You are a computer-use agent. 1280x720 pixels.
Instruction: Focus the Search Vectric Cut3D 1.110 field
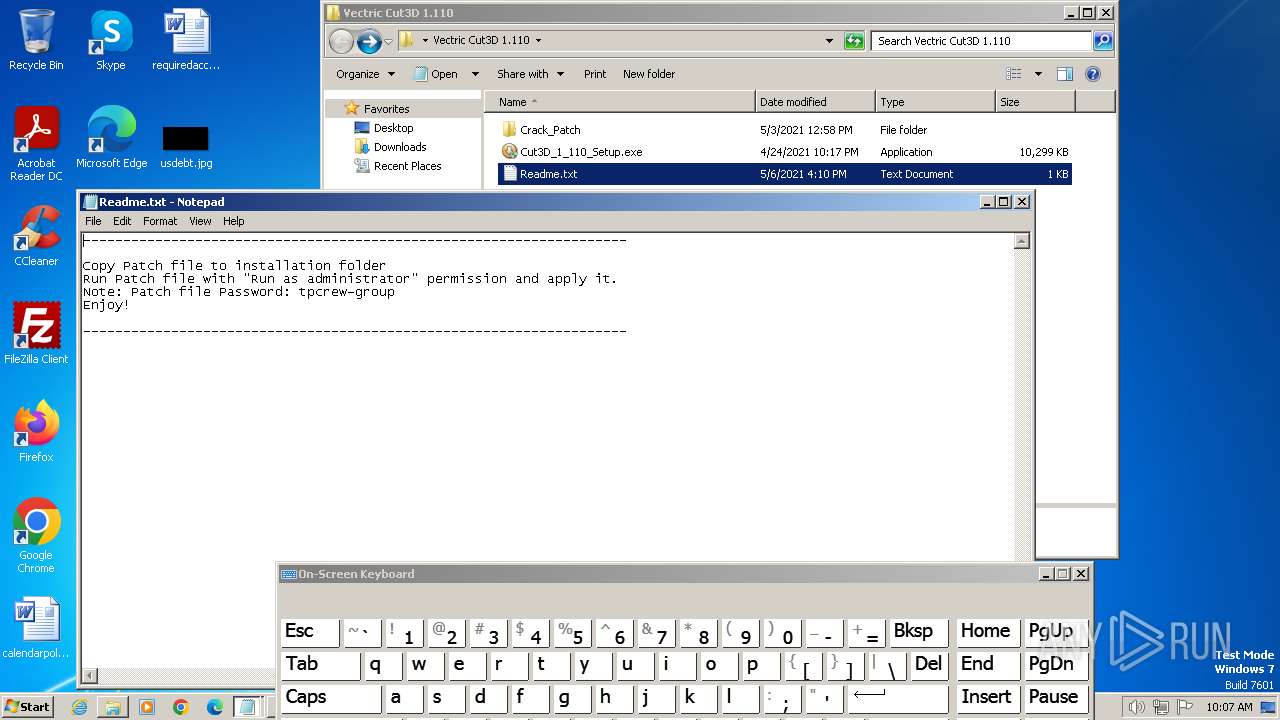[981, 41]
